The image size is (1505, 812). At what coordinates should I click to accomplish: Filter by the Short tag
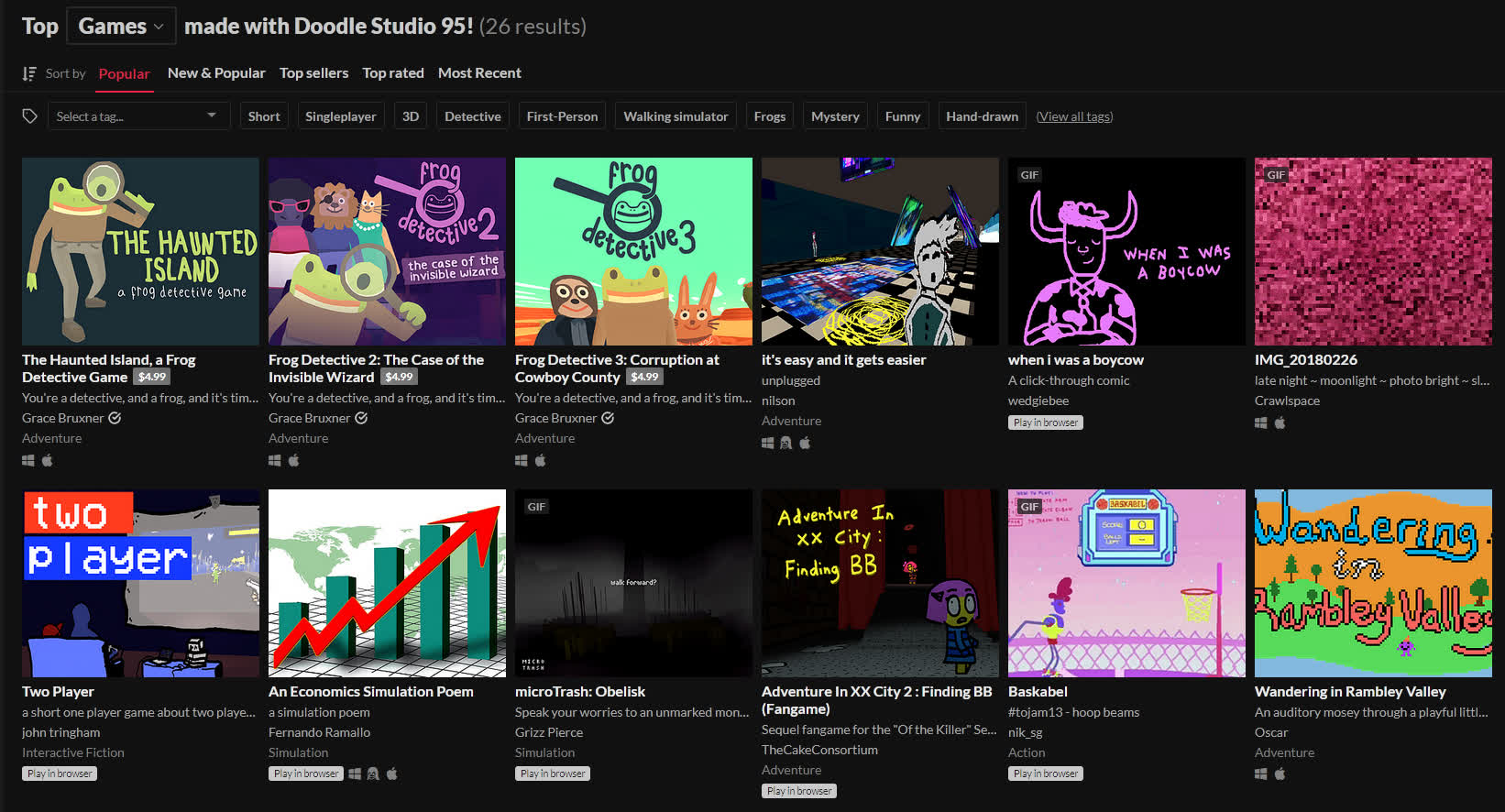pyautogui.click(x=264, y=116)
